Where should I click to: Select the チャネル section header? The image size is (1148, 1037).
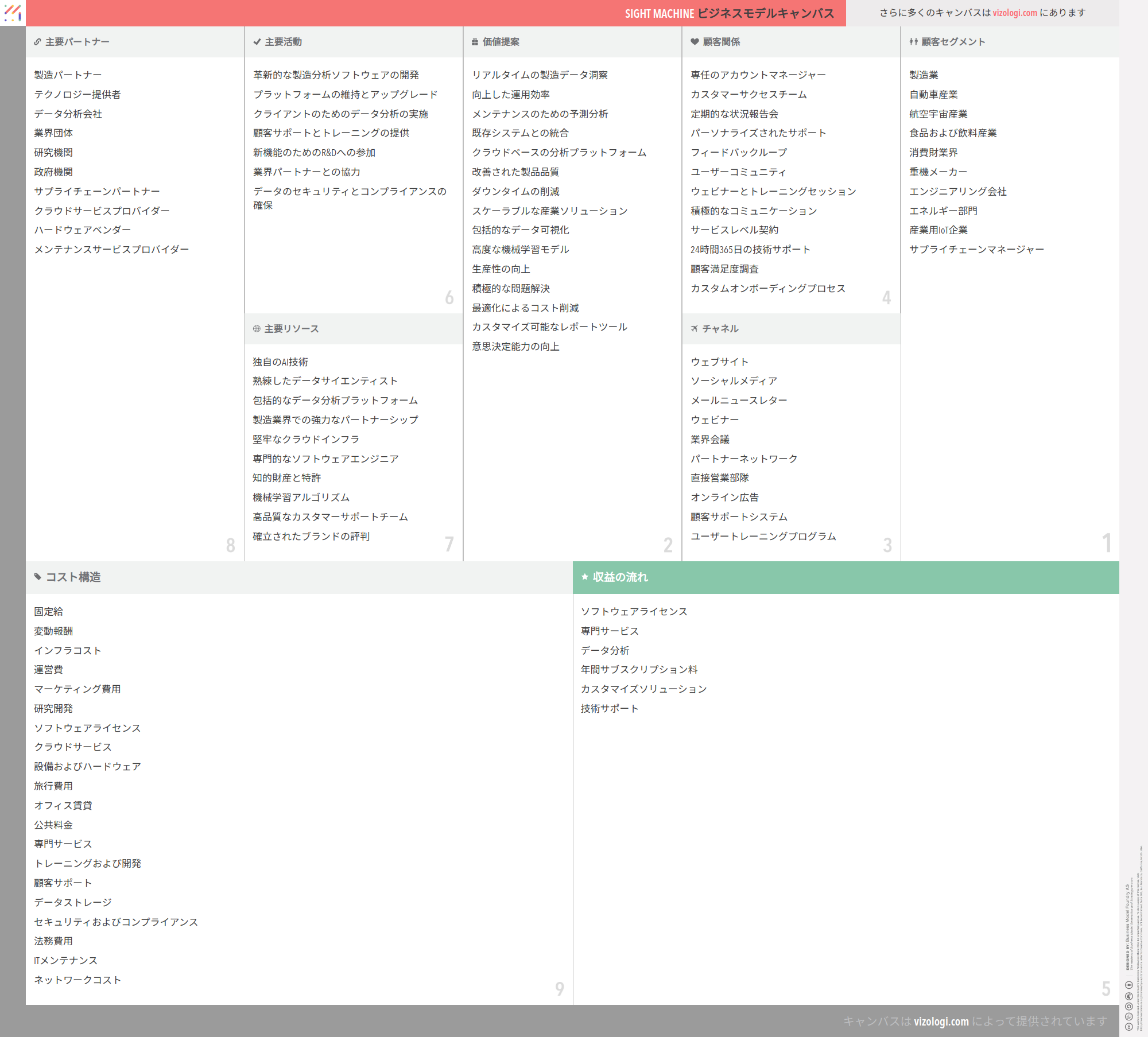[720, 329]
